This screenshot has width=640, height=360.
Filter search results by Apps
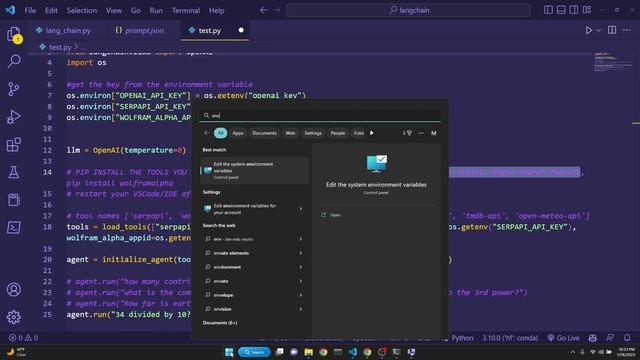[x=238, y=133]
